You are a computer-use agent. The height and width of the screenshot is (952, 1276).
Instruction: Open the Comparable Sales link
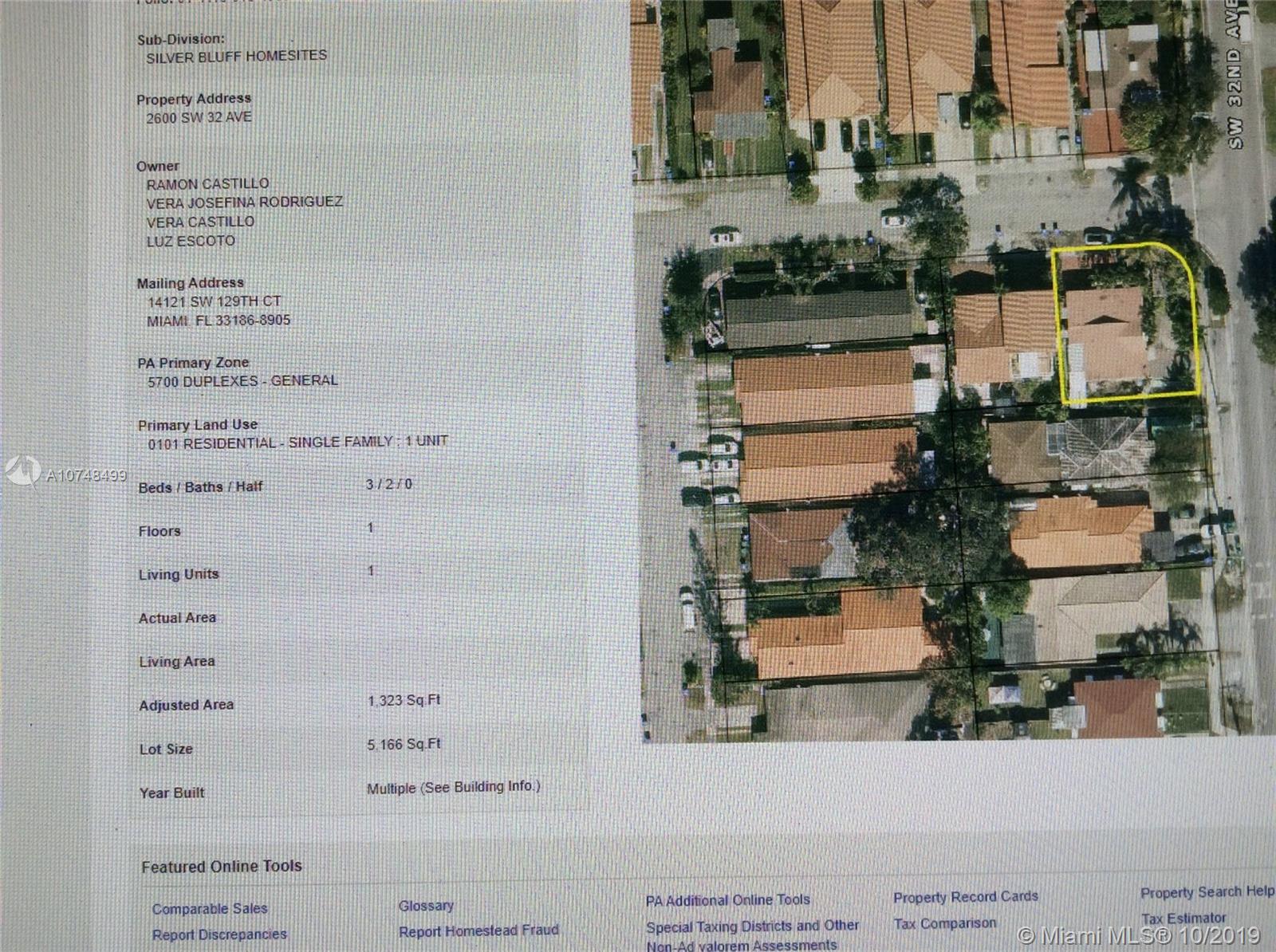coord(210,909)
